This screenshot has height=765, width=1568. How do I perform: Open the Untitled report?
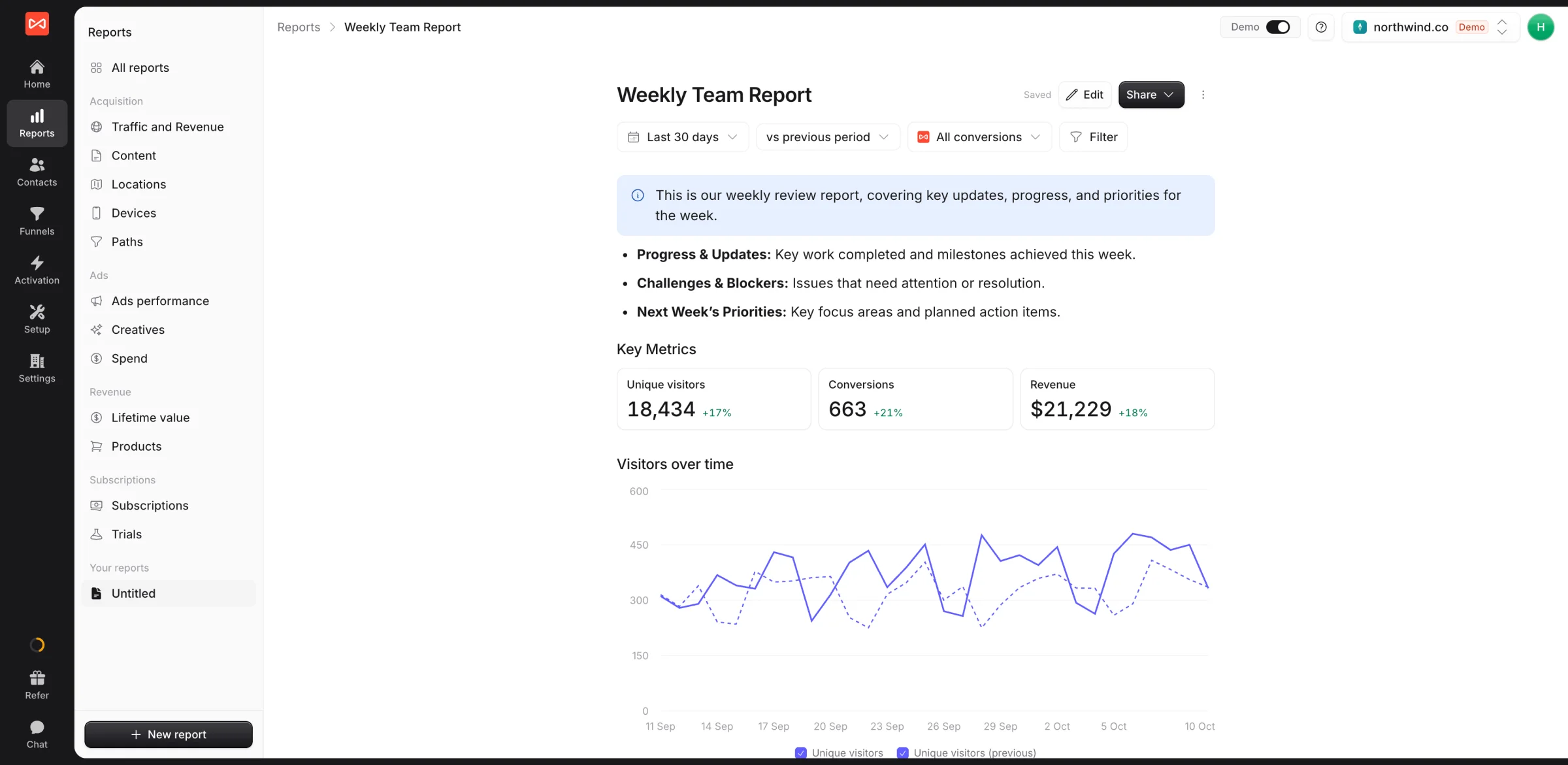pos(169,594)
